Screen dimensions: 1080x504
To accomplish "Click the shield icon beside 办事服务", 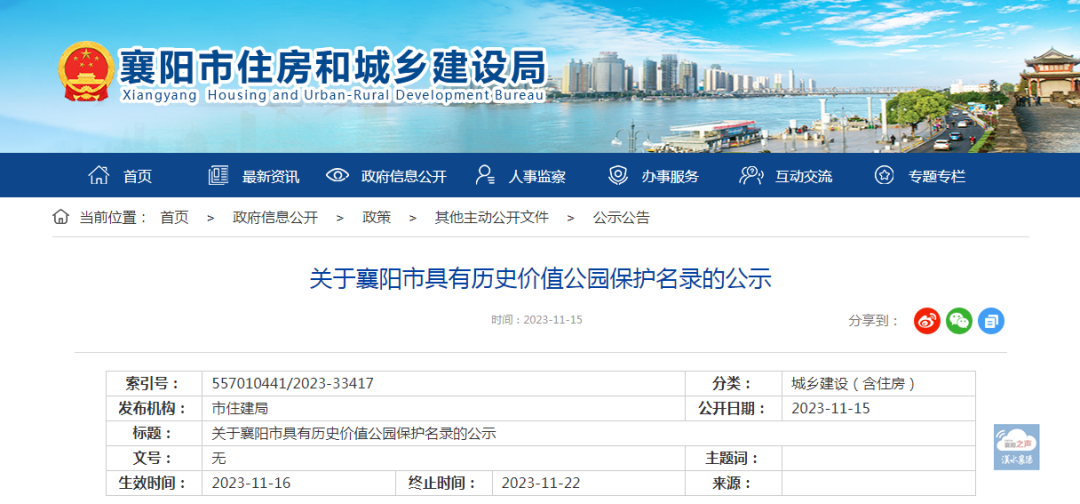I will [618, 176].
